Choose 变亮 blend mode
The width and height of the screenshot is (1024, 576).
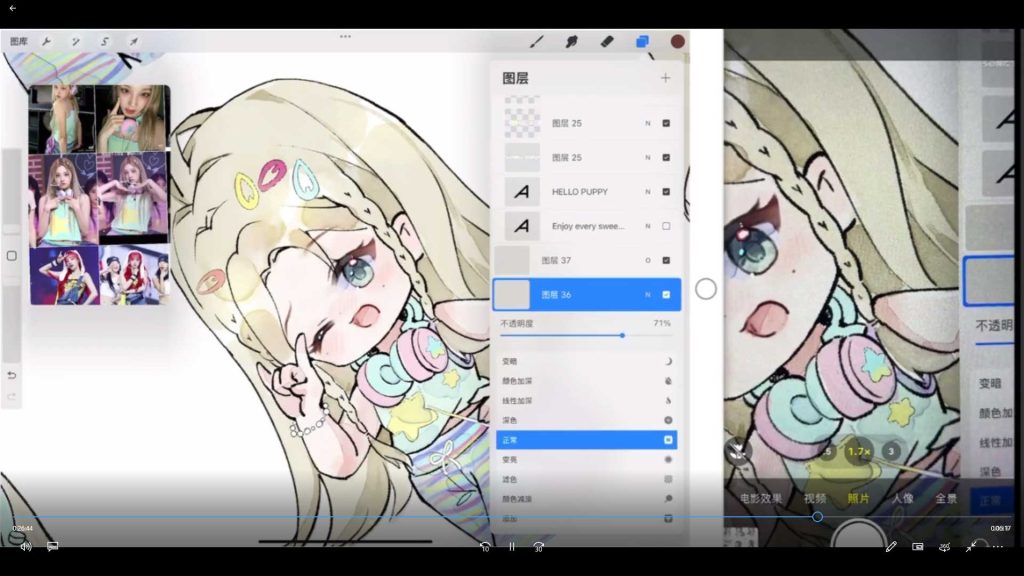pos(586,459)
